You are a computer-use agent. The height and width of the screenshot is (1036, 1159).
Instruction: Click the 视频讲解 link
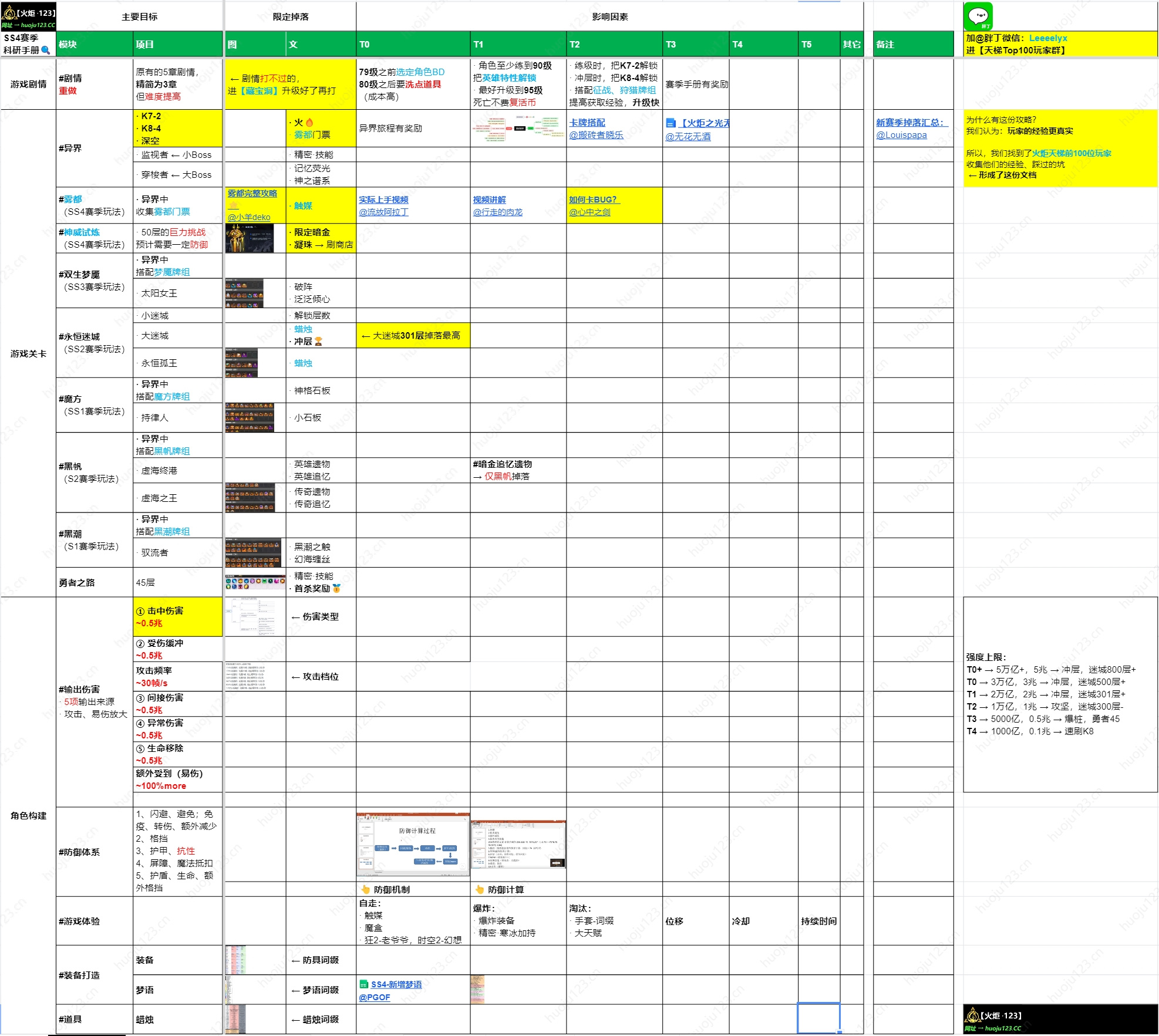(x=489, y=200)
